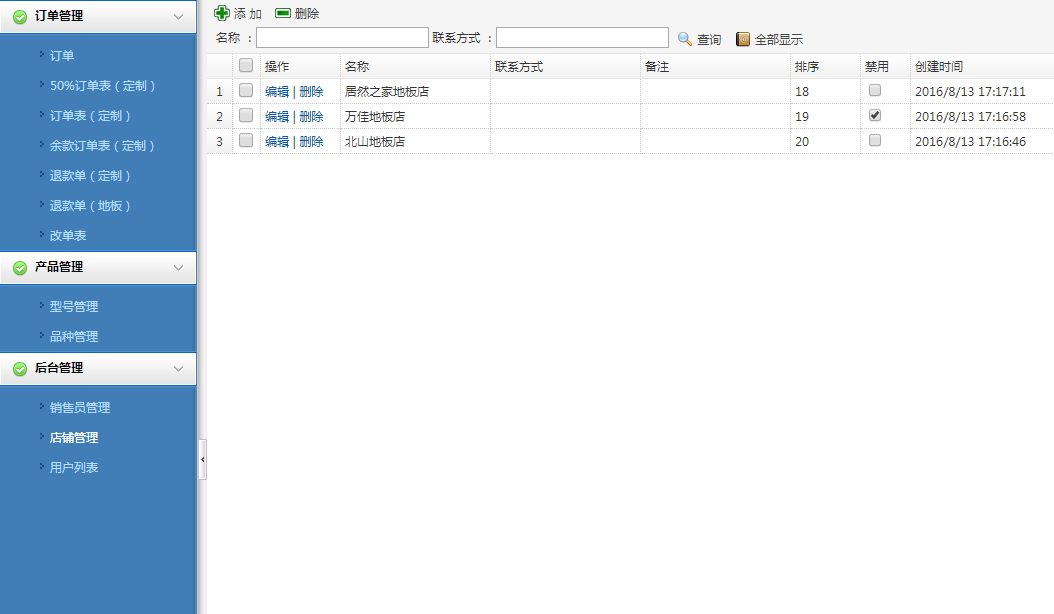Viewport: 1054px width, 614px height.
Task: Select row checkbox for 居然之家地板店
Action: coord(246,91)
